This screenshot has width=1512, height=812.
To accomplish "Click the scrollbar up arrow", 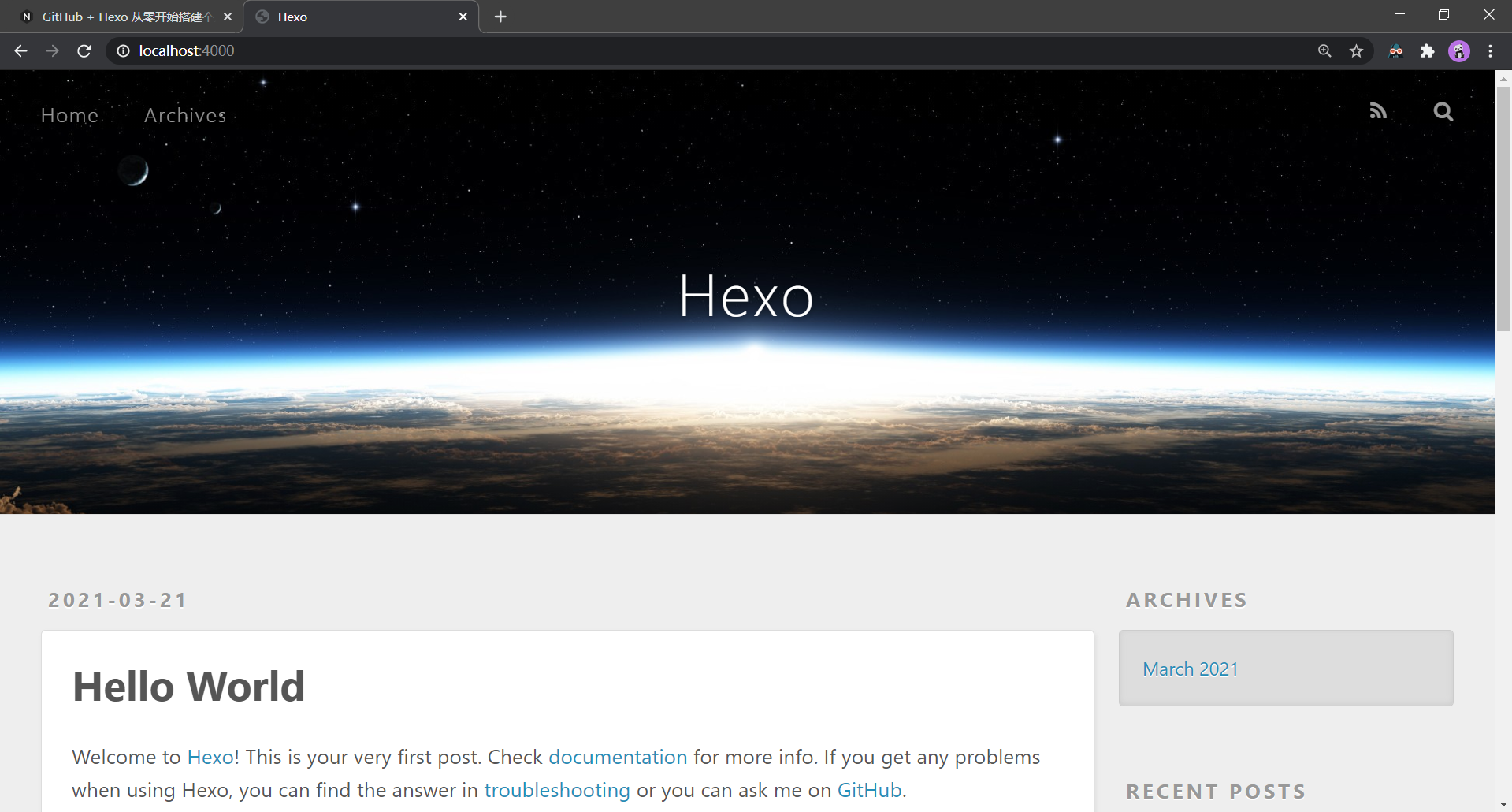I will [1503, 78].
